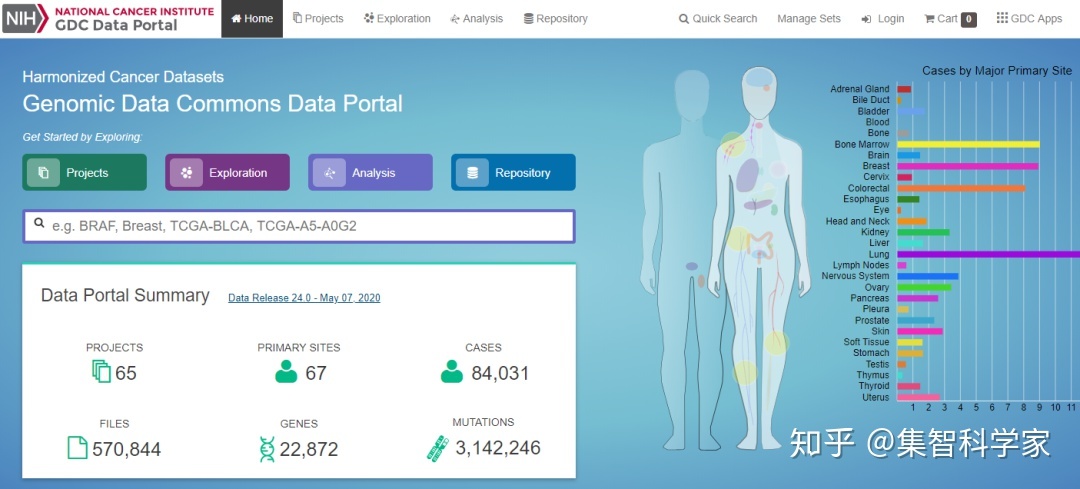
Task: Click the Files document icon
Action: click(x=77, y=448)
